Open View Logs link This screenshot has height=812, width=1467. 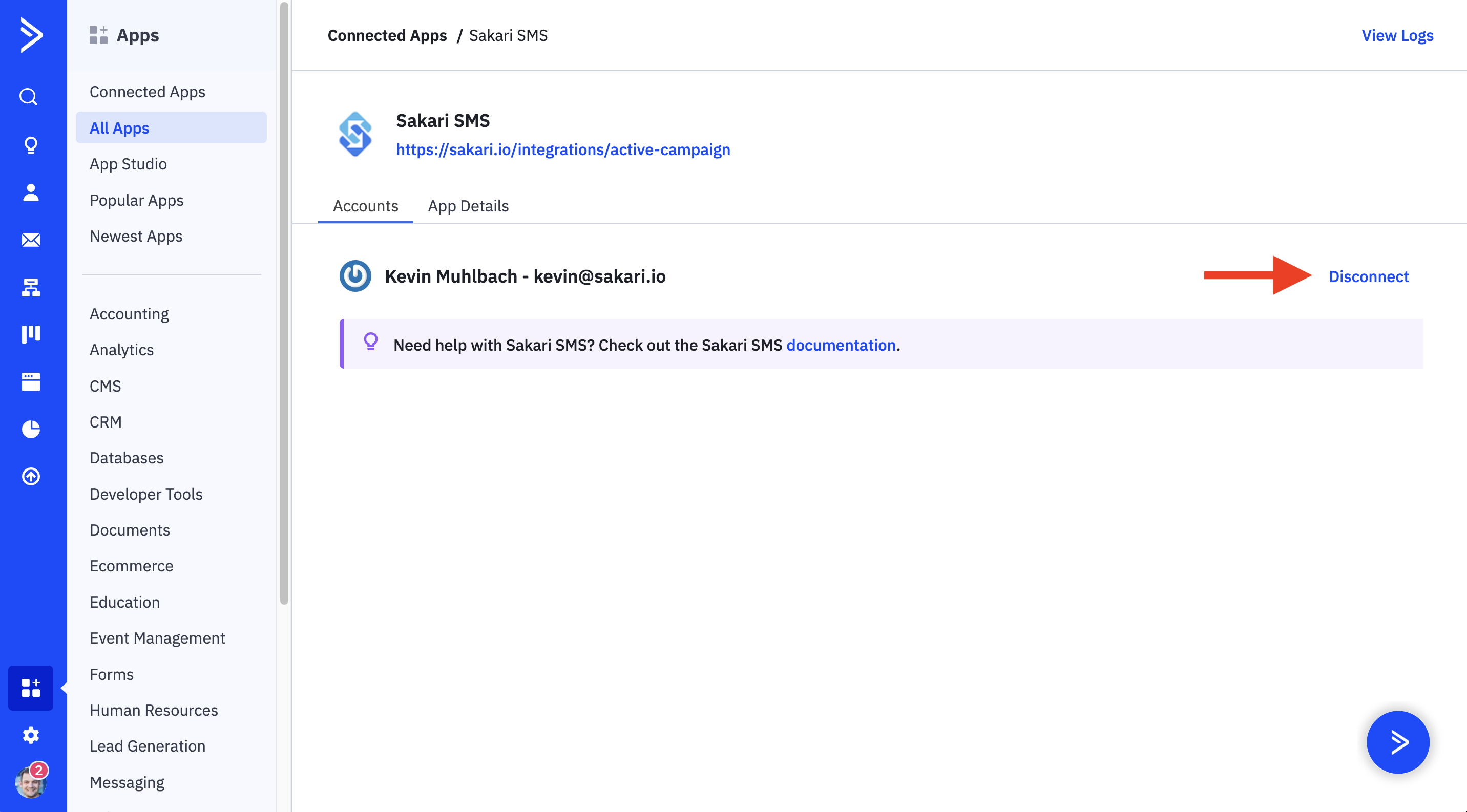tap(1397, 35)
